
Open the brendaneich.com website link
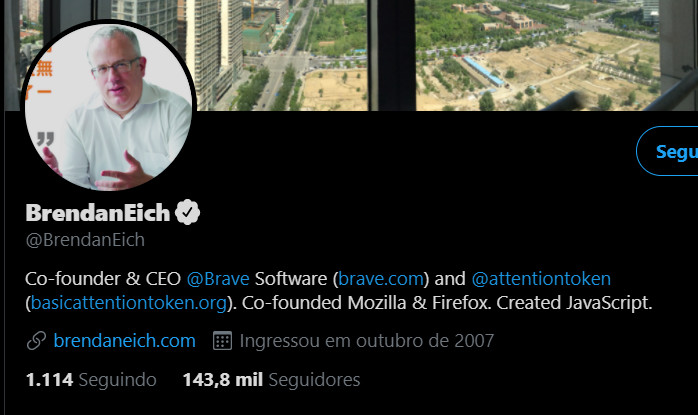tap(124, 341)
